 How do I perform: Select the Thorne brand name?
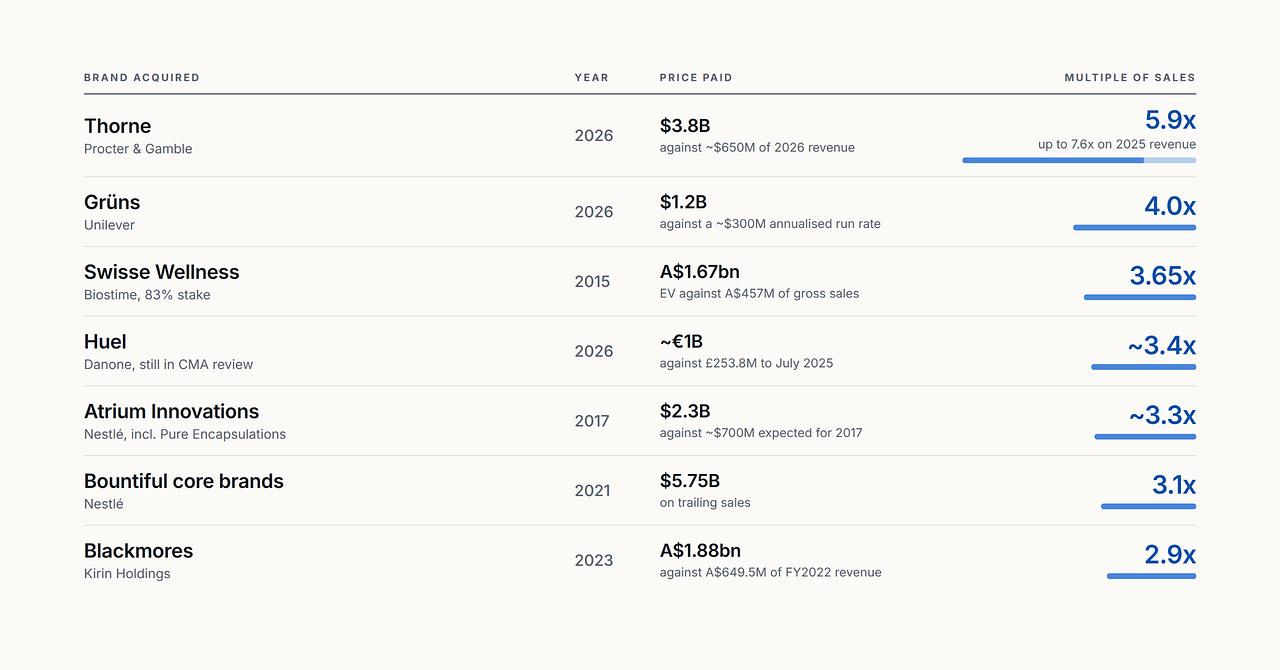tap(118, 126)
